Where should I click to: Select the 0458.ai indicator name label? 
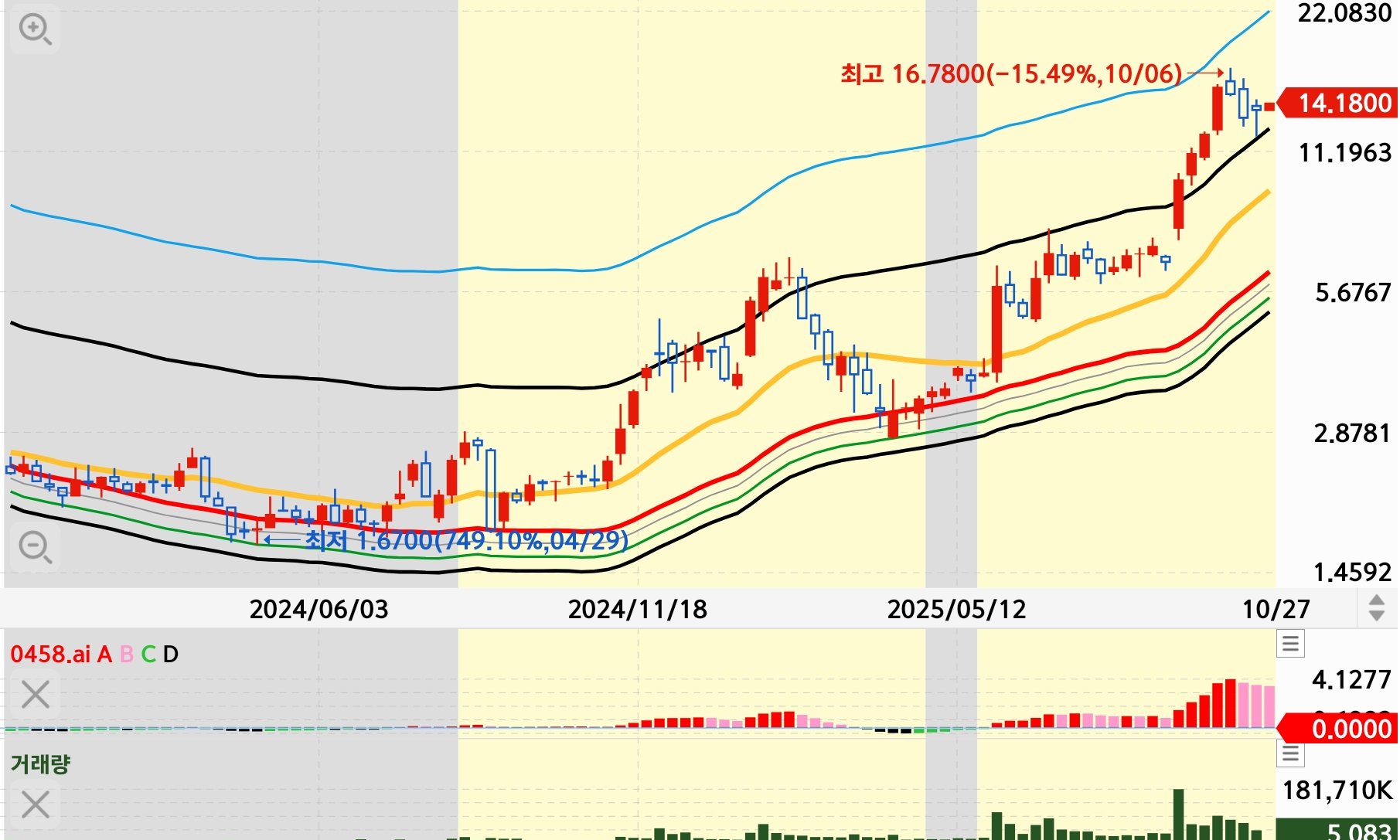50,655
